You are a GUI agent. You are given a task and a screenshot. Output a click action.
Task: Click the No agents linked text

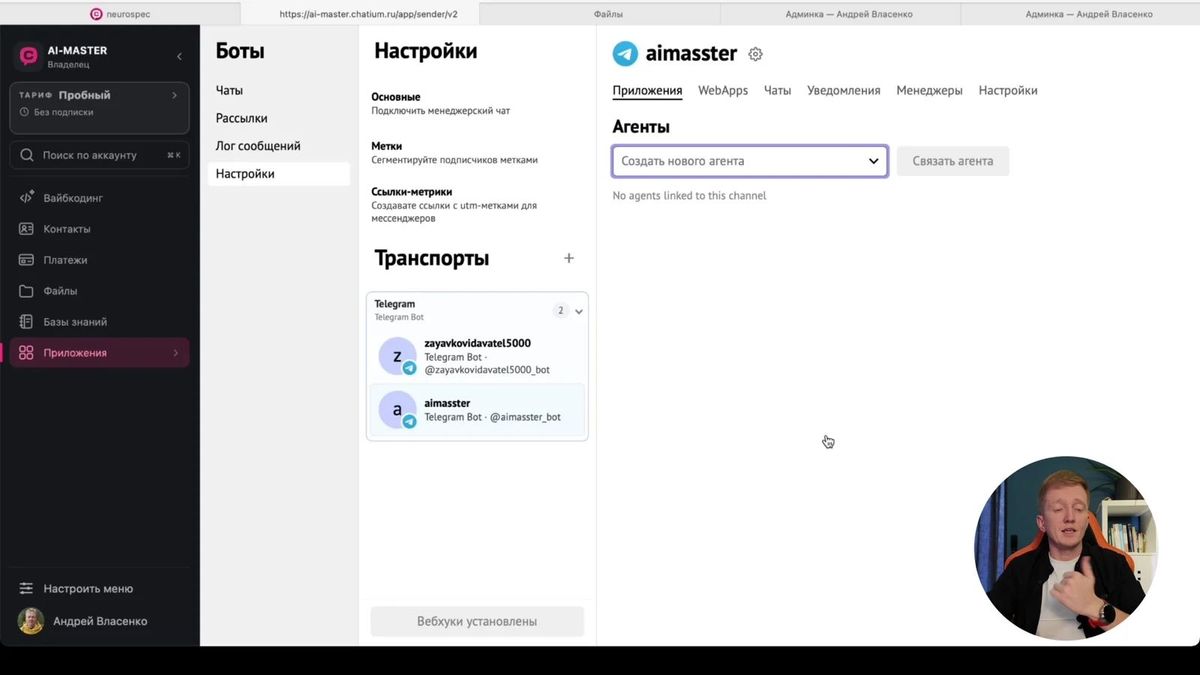689,196
